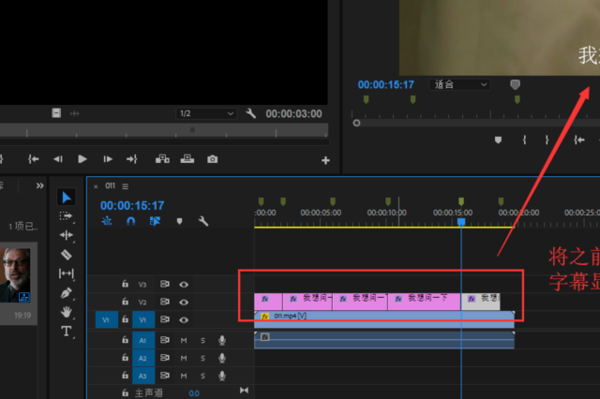Toggle lock on track A1
Image resolution: width=600 pixels, height=399 pixels.
point(125,339)
